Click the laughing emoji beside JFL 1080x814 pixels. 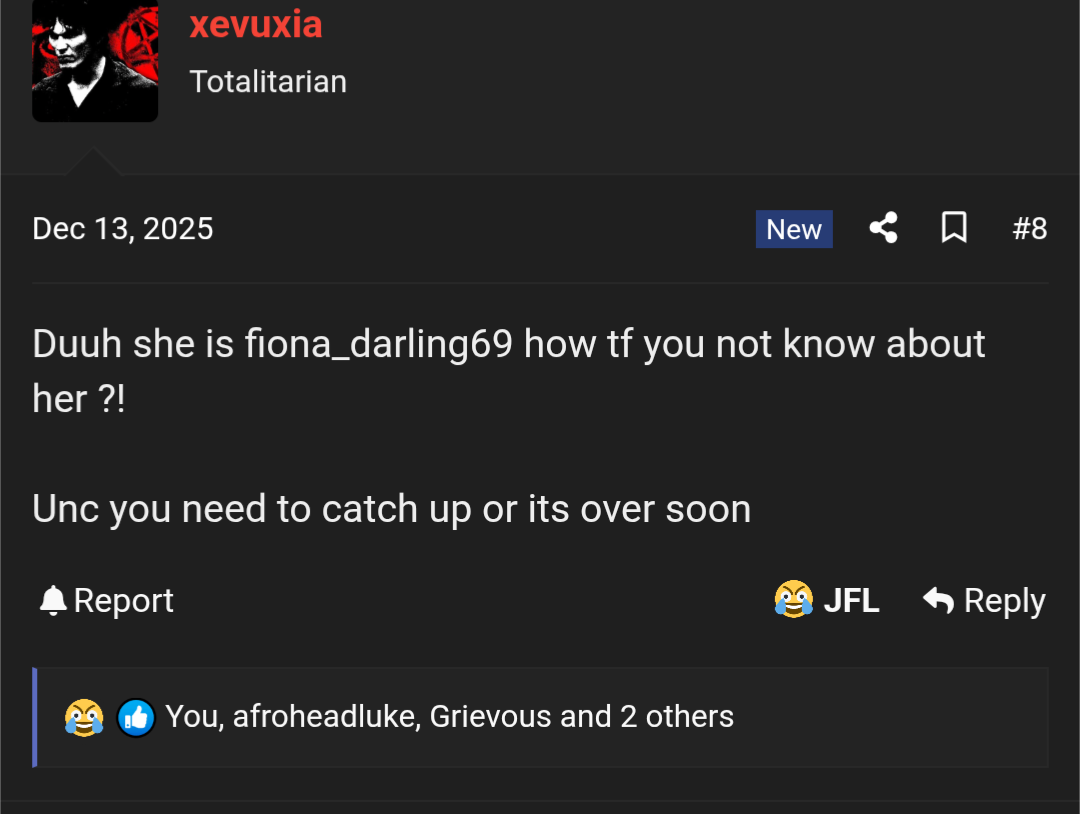coord(793,600)
